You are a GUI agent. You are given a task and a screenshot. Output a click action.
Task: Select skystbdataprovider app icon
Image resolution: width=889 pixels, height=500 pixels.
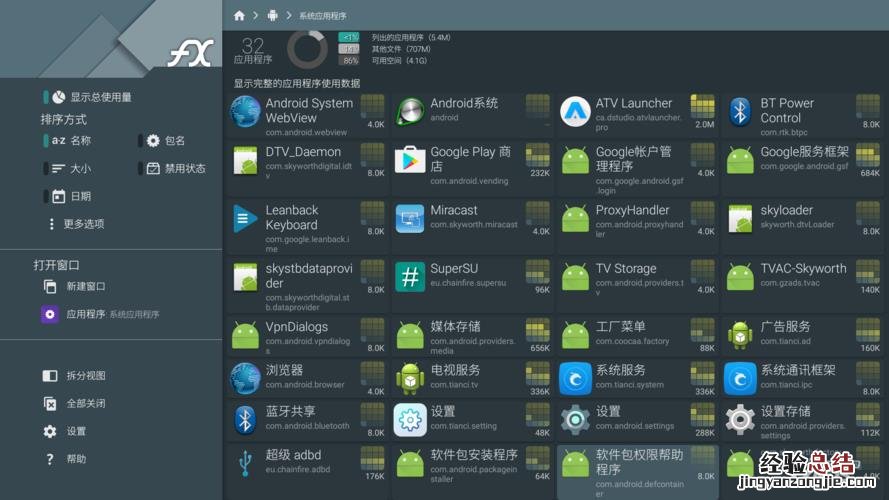coord(245,277)
